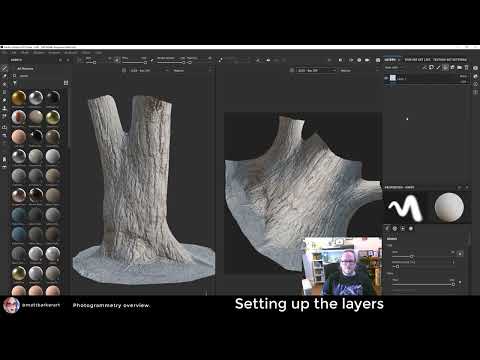Open the Material tab icon in Properties panel
The image size is (480, 360).
click(411, 229)
